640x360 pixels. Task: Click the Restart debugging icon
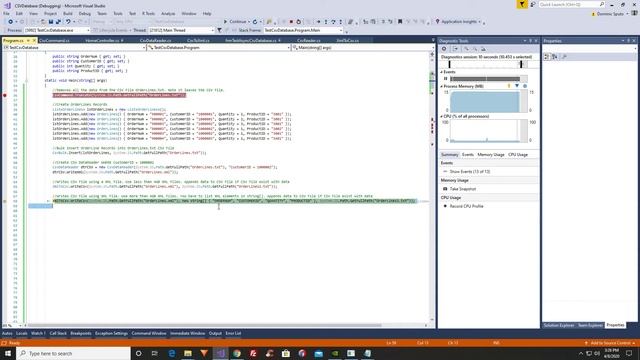[x=298, y=22]
